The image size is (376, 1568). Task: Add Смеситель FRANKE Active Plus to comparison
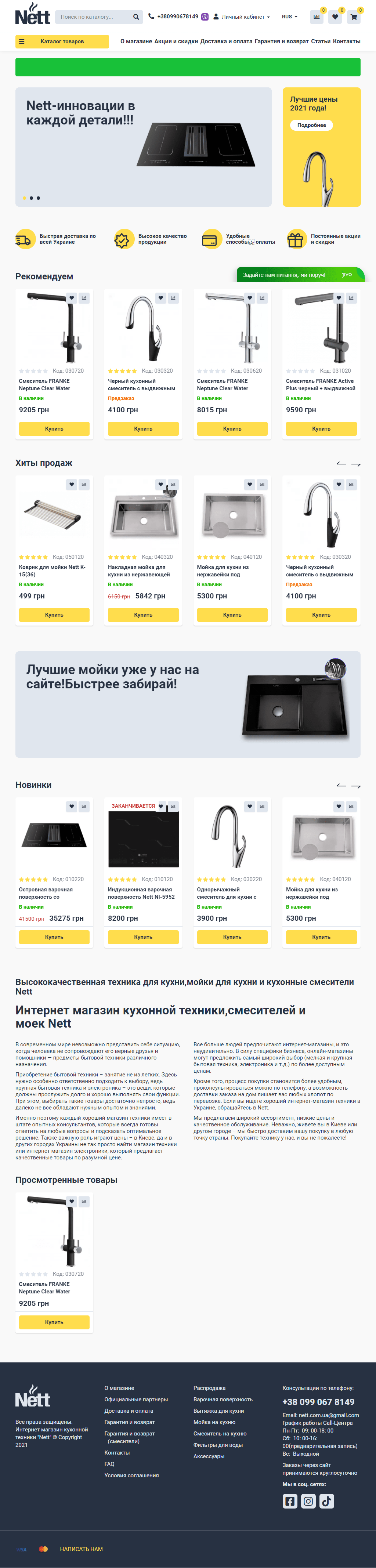click(351, 298)
